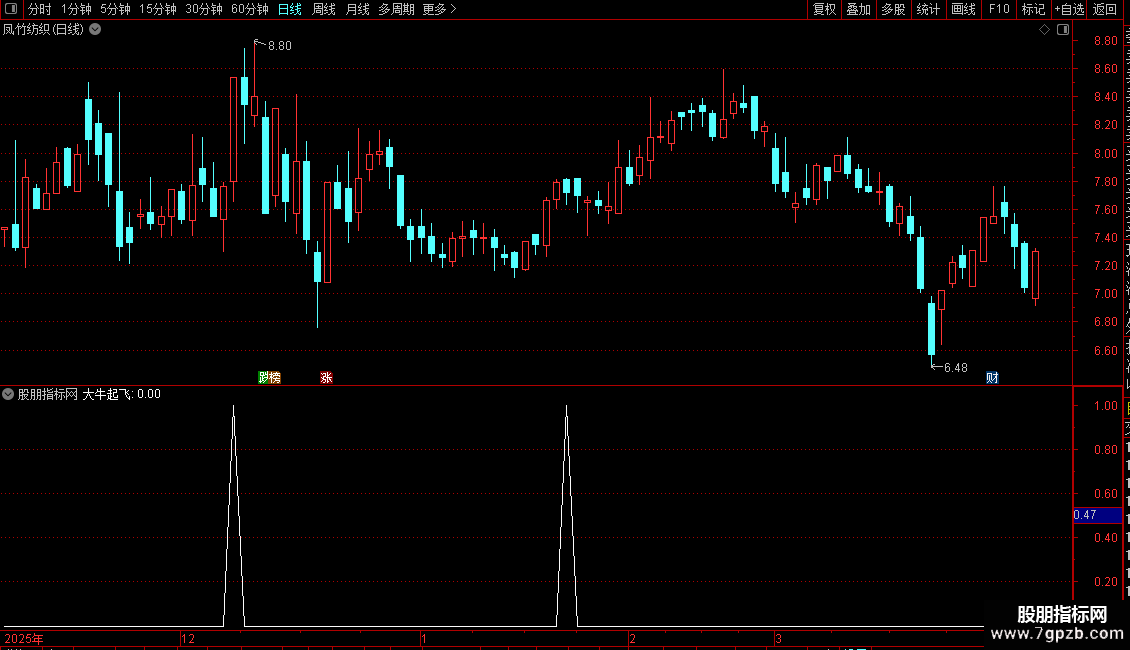The height and width of the screenshot is (650, 1130).
Task: Click the blue 财 marker icon
Action: pyautogui.click(x=992, y=378)
